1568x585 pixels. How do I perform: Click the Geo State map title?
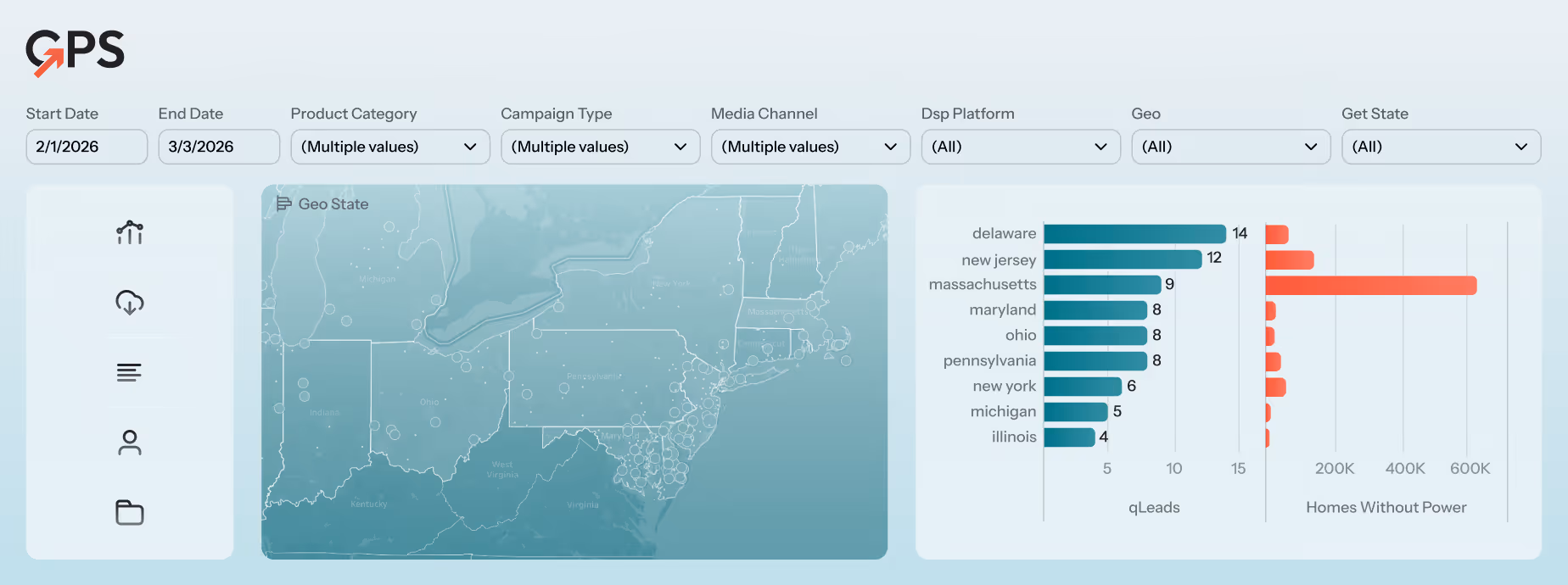pyautogui.click(x=333, y=203)
